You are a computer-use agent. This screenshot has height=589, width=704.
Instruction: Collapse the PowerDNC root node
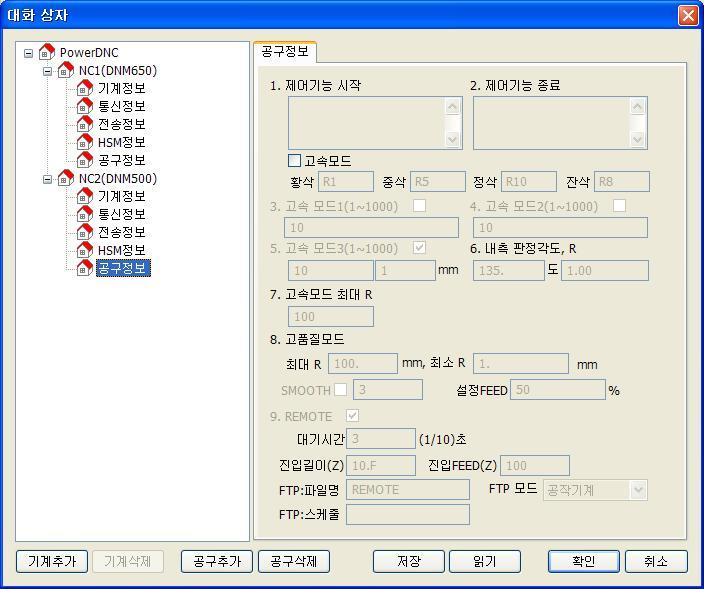(28, 53)
